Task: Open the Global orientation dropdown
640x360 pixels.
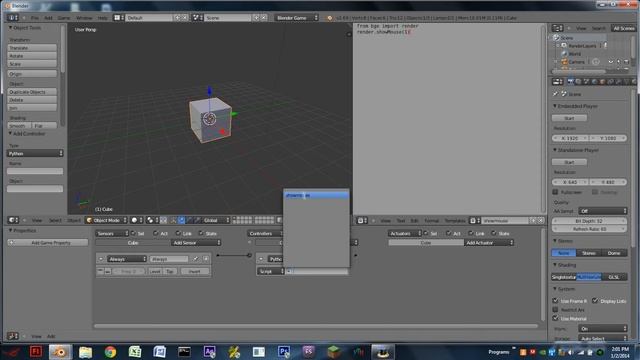Action: click(x=216, y=220)
